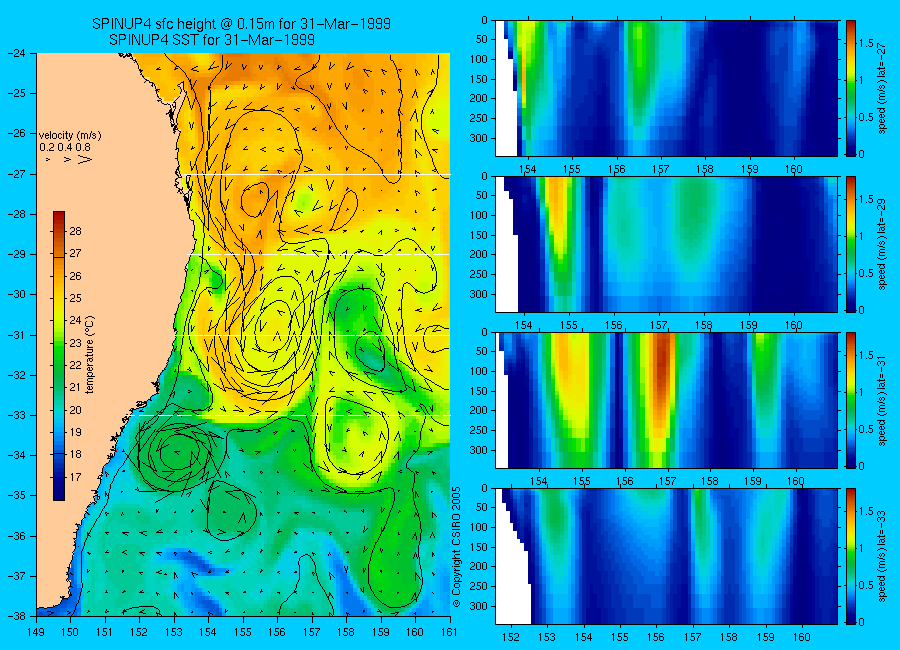Image resolution: width=900 pixels, height=650 pixels.
Task: Click the -38 latitude label on map axis
Action: (x=16, y=616)
